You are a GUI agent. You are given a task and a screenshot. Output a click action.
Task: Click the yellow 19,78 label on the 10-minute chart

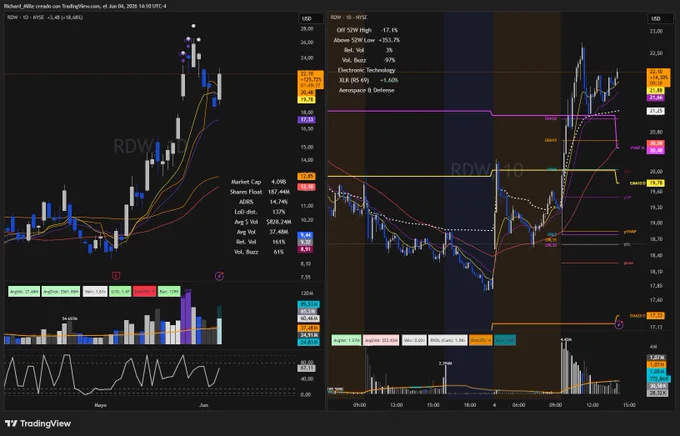point(655,184)
